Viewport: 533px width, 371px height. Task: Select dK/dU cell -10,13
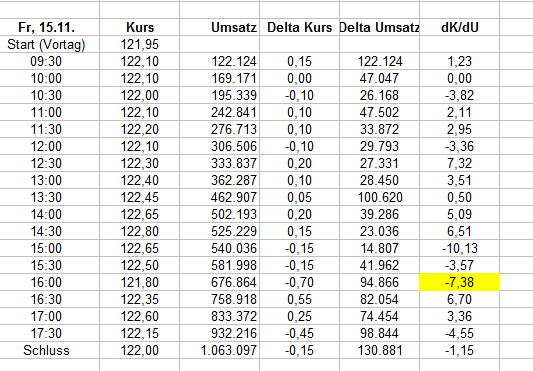pyautogui.click(x=459, y=248)
